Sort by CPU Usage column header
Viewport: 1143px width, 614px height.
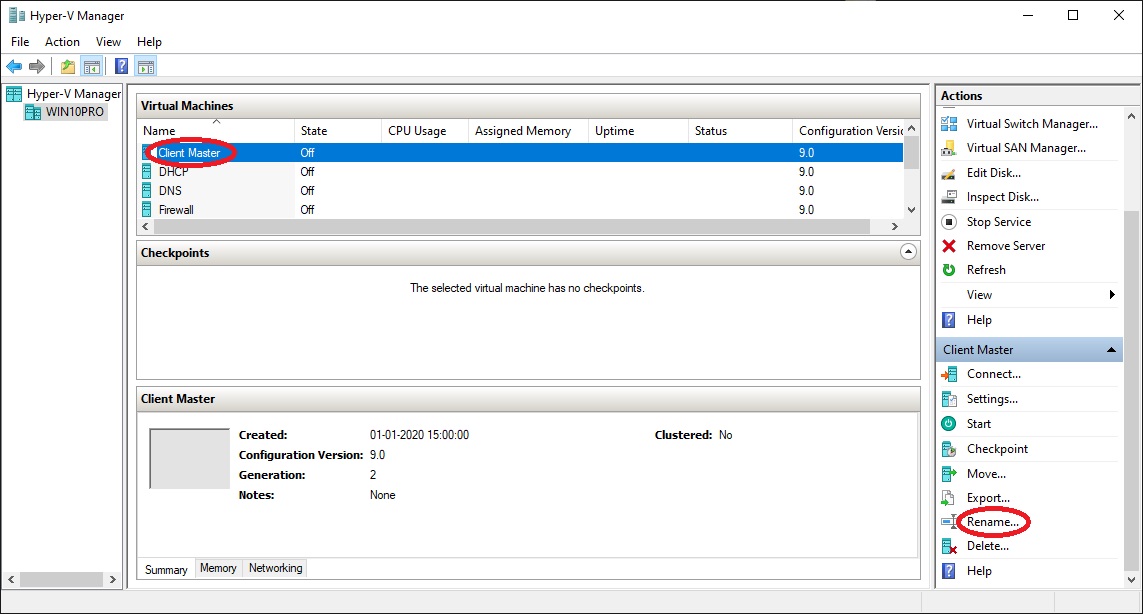tap(424, 131)
